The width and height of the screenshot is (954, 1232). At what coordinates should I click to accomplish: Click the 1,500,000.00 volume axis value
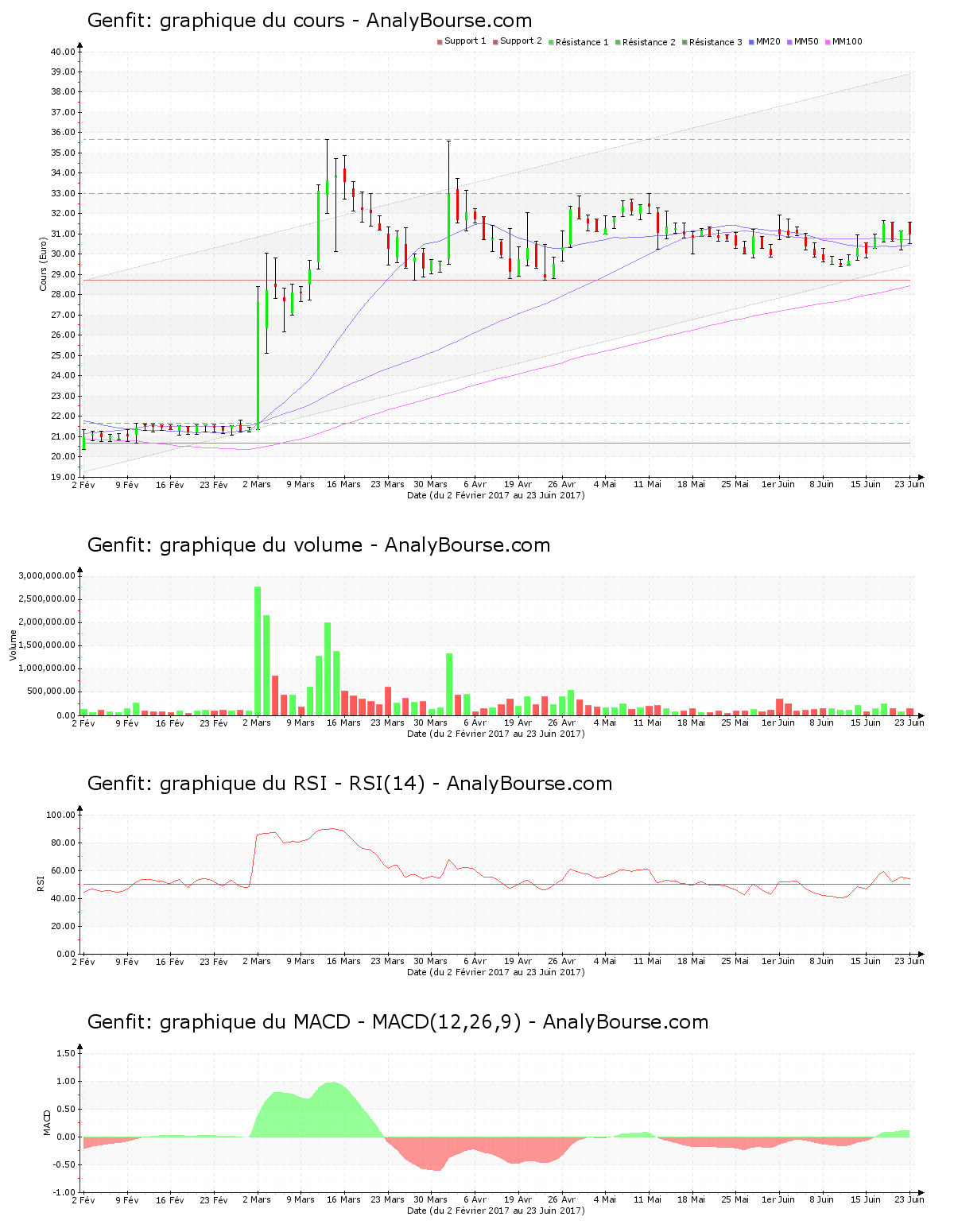point(48,645)
